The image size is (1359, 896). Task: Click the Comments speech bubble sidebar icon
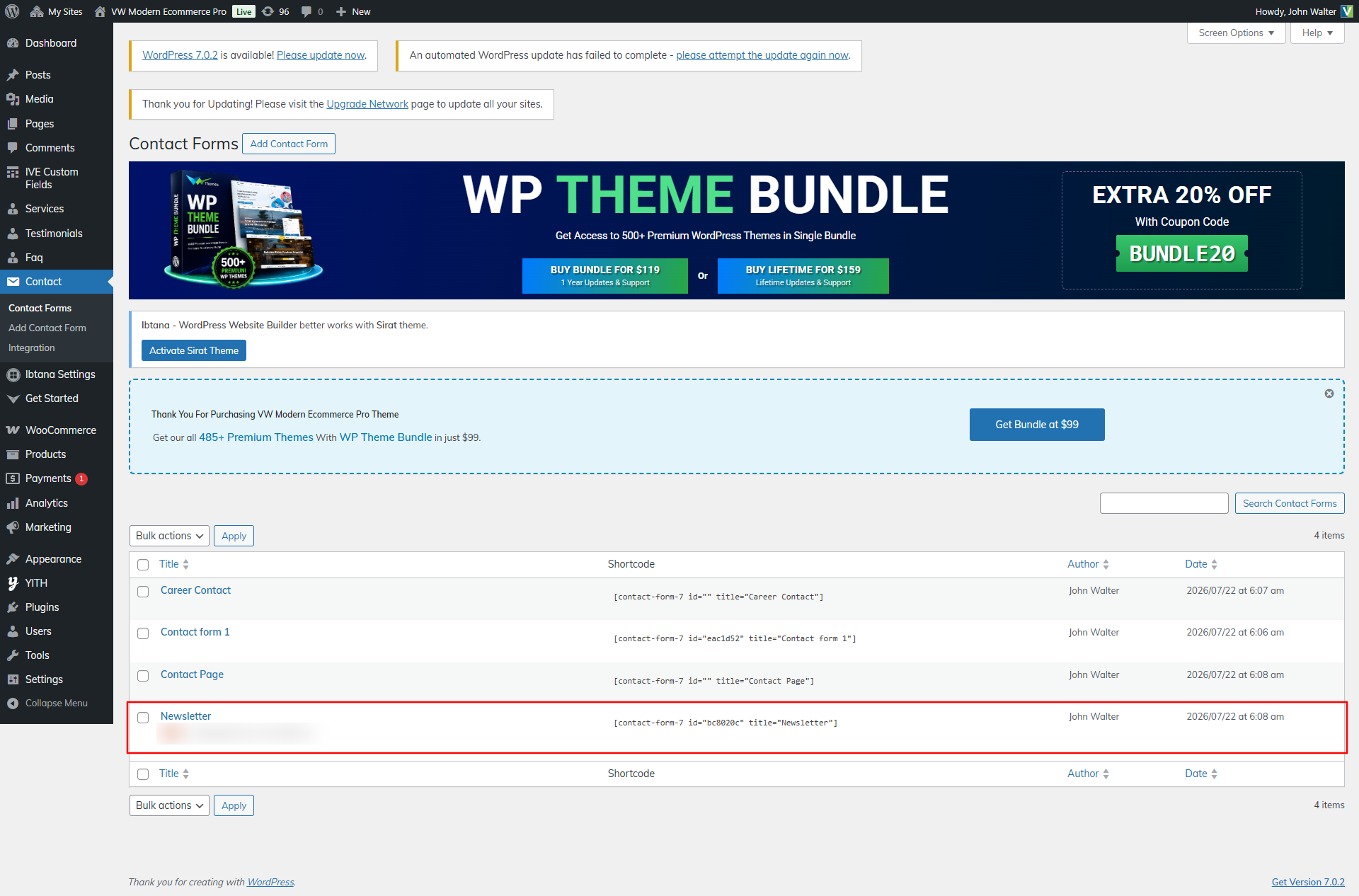click(13, 148)
